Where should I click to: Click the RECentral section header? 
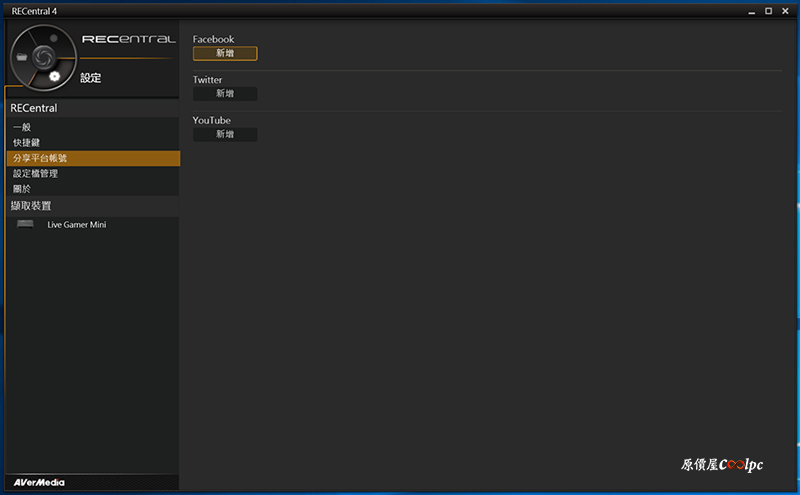pyautogui.click(x=92, y=108)
